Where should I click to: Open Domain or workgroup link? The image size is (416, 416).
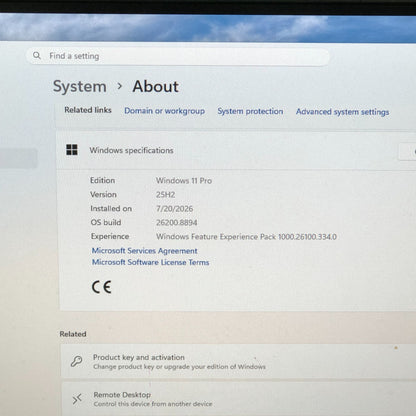(x=164, y=111)
